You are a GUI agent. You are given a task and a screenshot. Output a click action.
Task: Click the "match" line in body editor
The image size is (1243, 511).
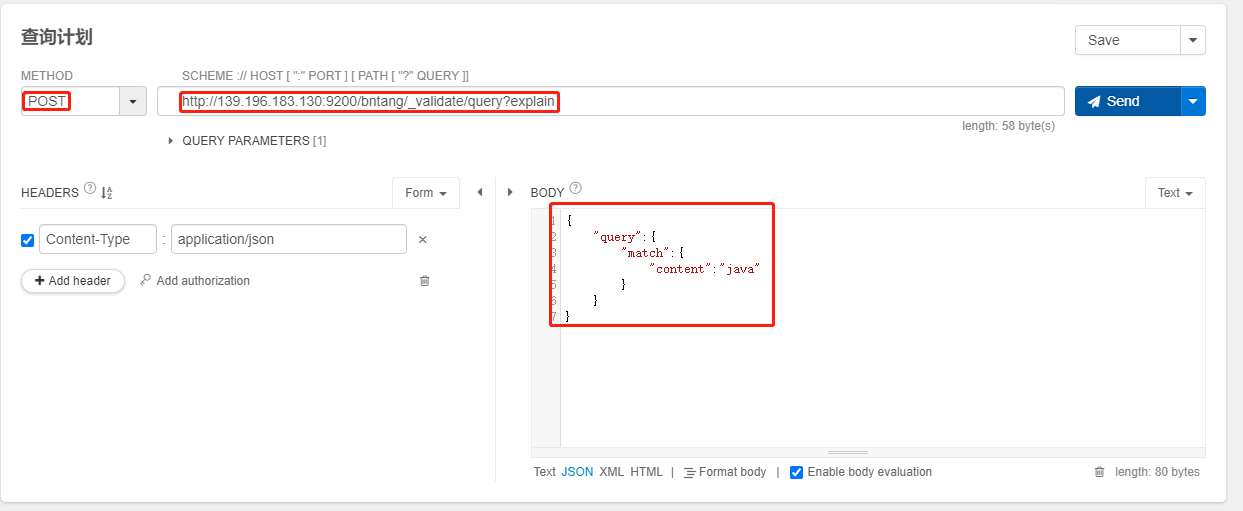[652, 253]
